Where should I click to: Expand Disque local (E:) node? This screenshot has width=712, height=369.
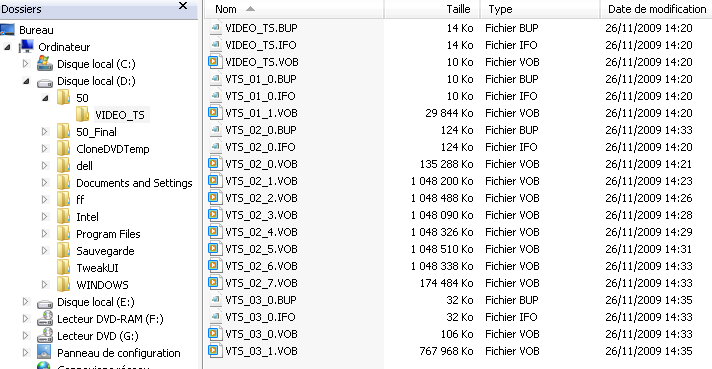pos(26,302)
